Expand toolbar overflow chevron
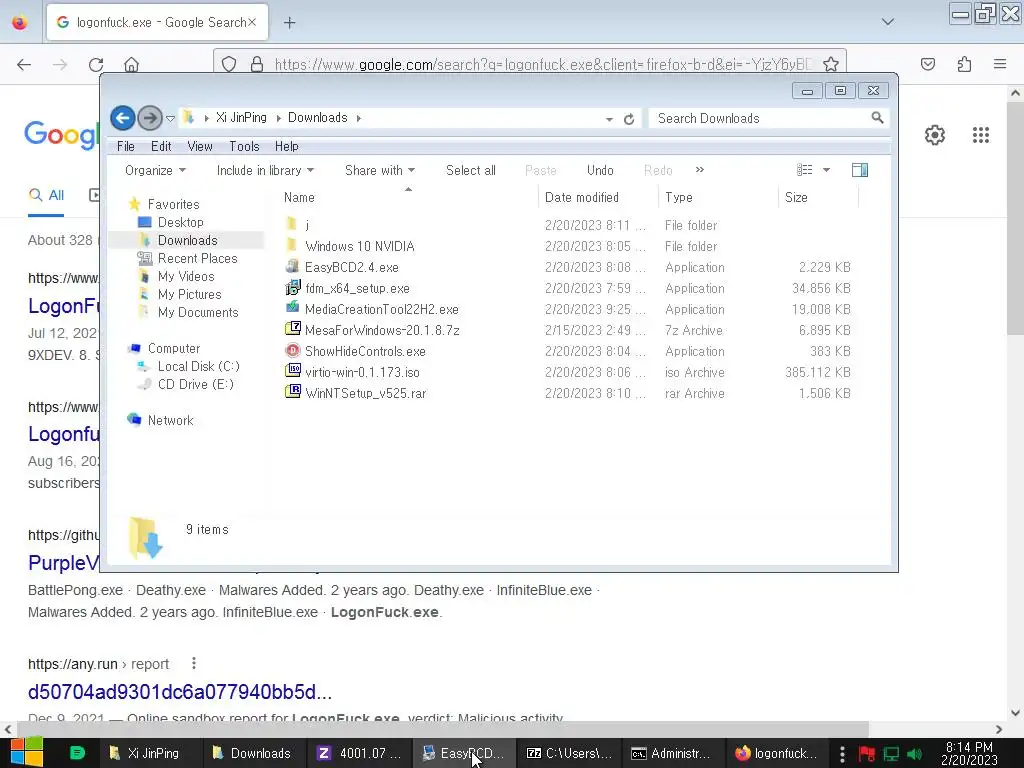 point(699,170)
